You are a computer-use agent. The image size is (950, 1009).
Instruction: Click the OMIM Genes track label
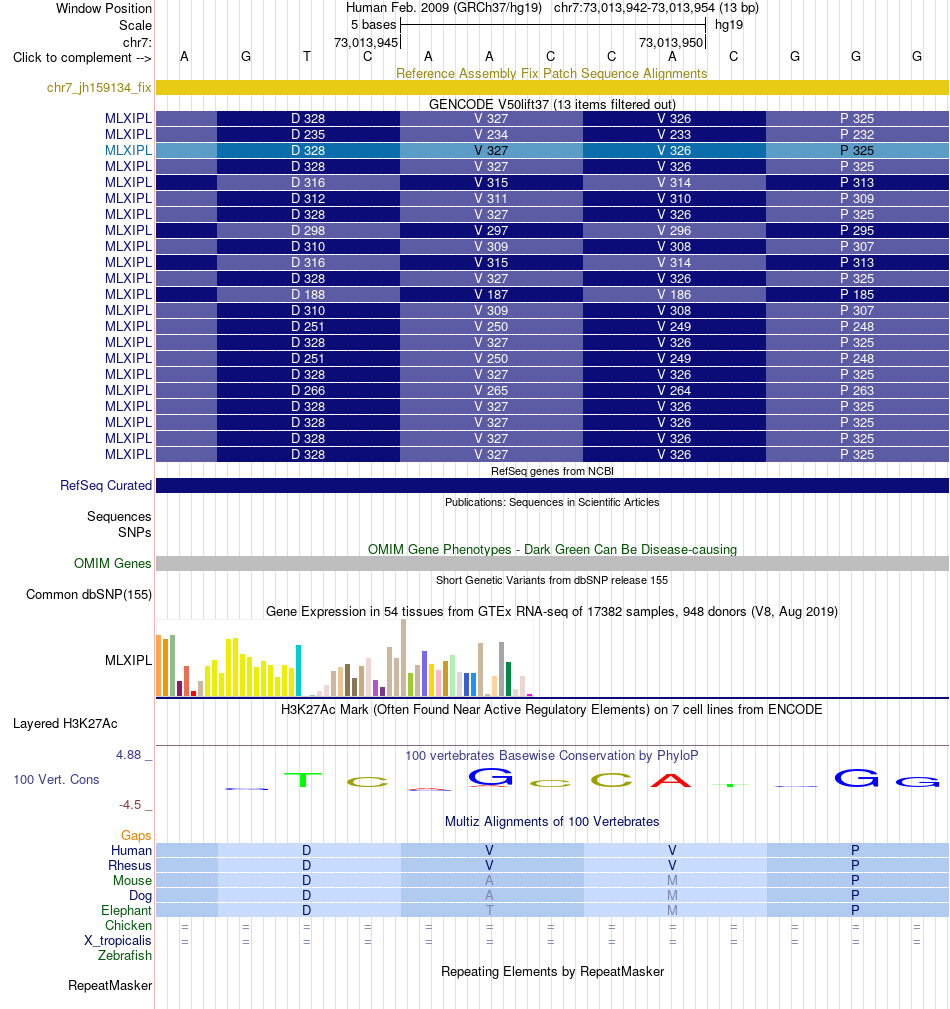pos(113,563)
